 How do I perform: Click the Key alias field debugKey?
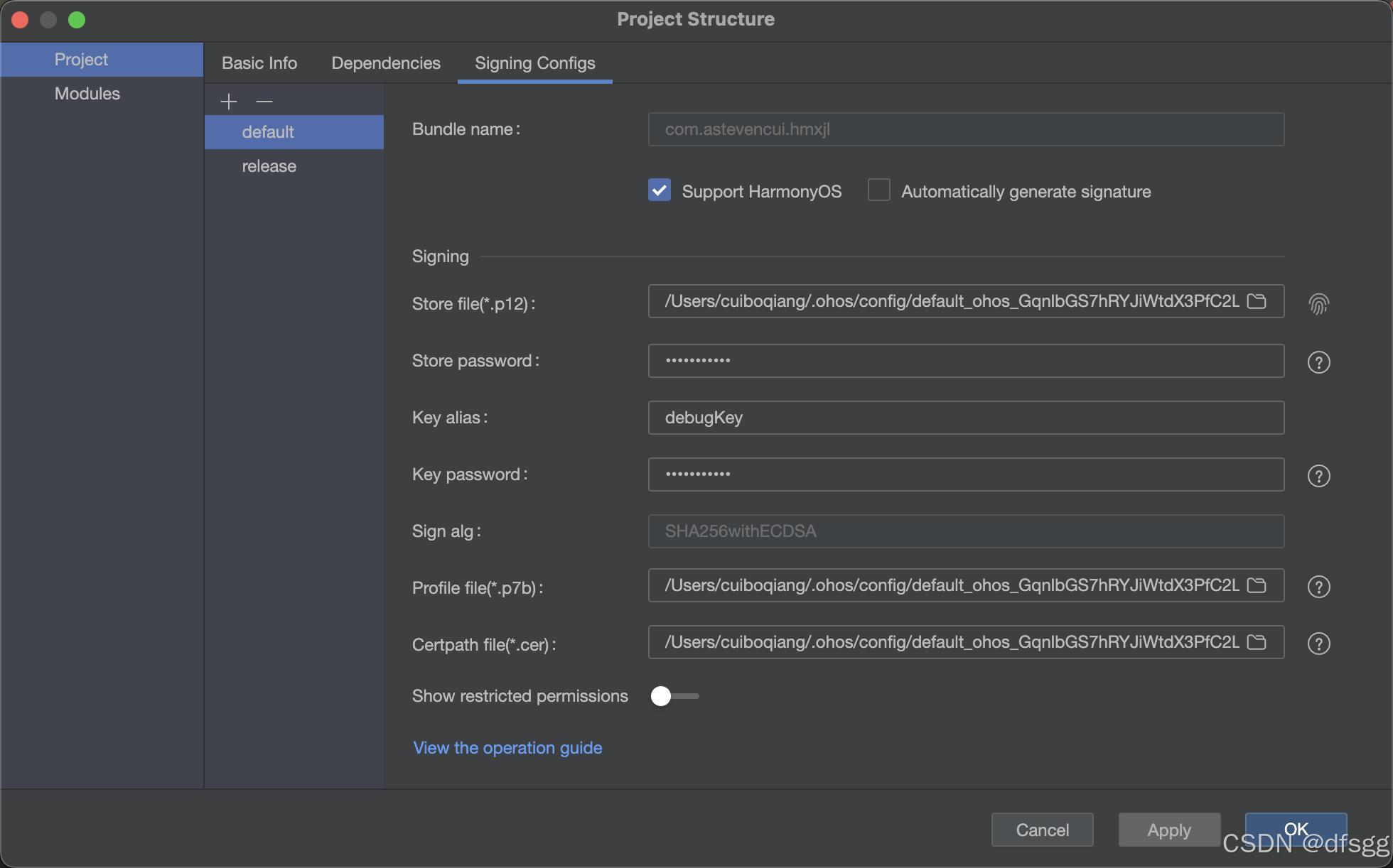966,418
